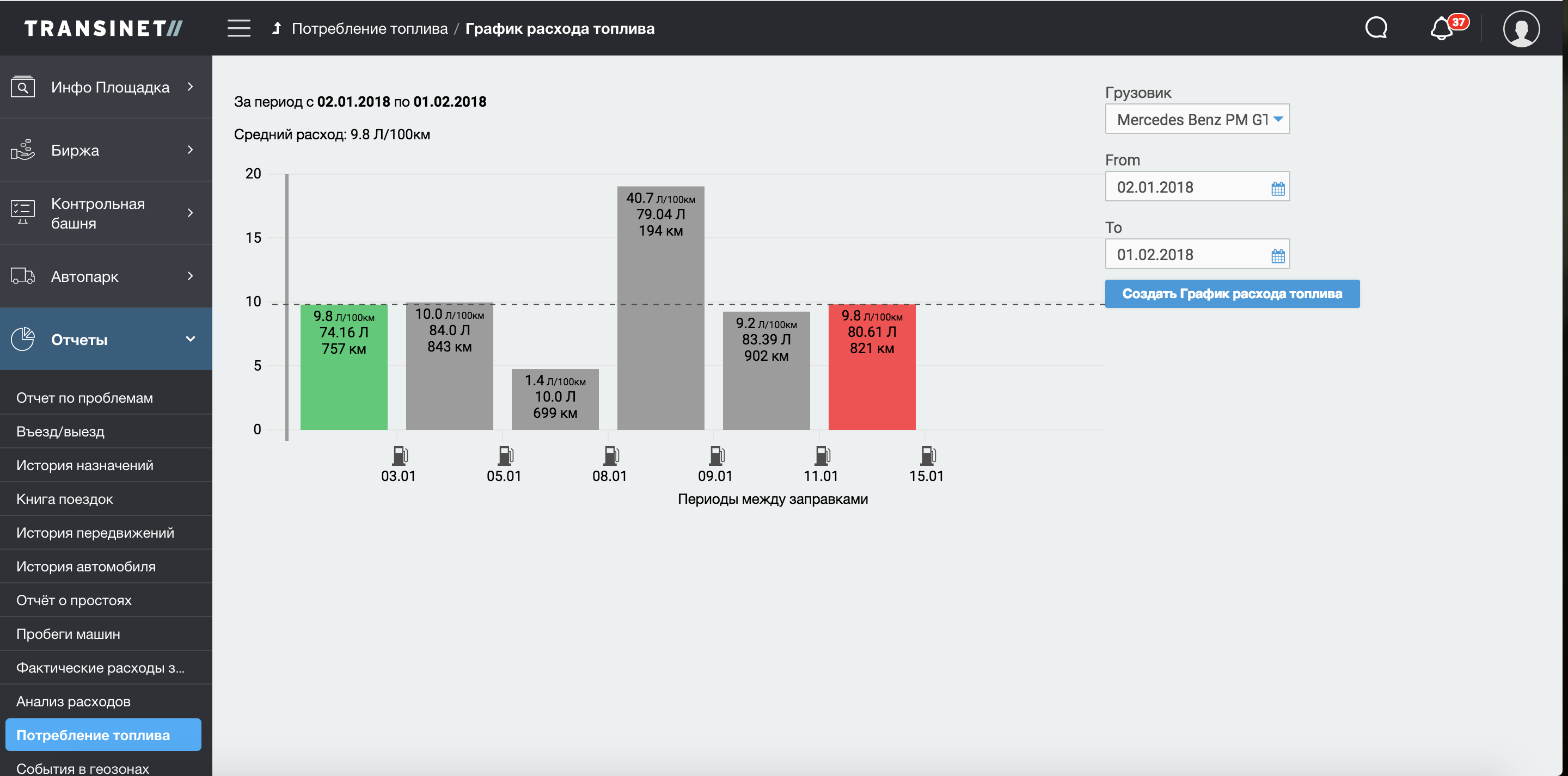Screen dimensions: 1568x776
Task: Click the fuel pump icon for 08.01
Action: click(x=610, y=455)
